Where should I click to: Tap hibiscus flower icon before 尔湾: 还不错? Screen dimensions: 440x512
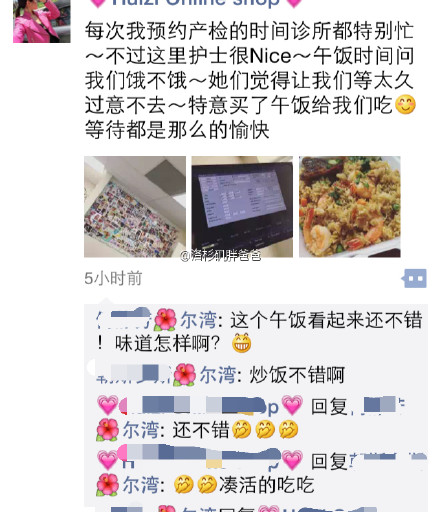(108, 430)
